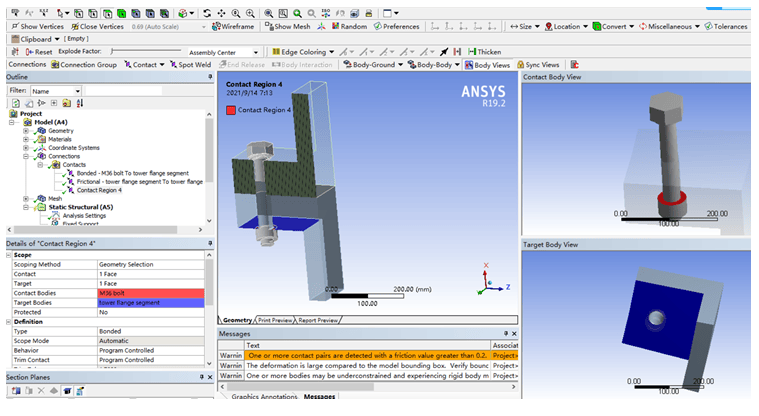The height and width of the screenshot is (416, 759).
Task: Switch to the Print Preview tab
Action: (274, 320)
